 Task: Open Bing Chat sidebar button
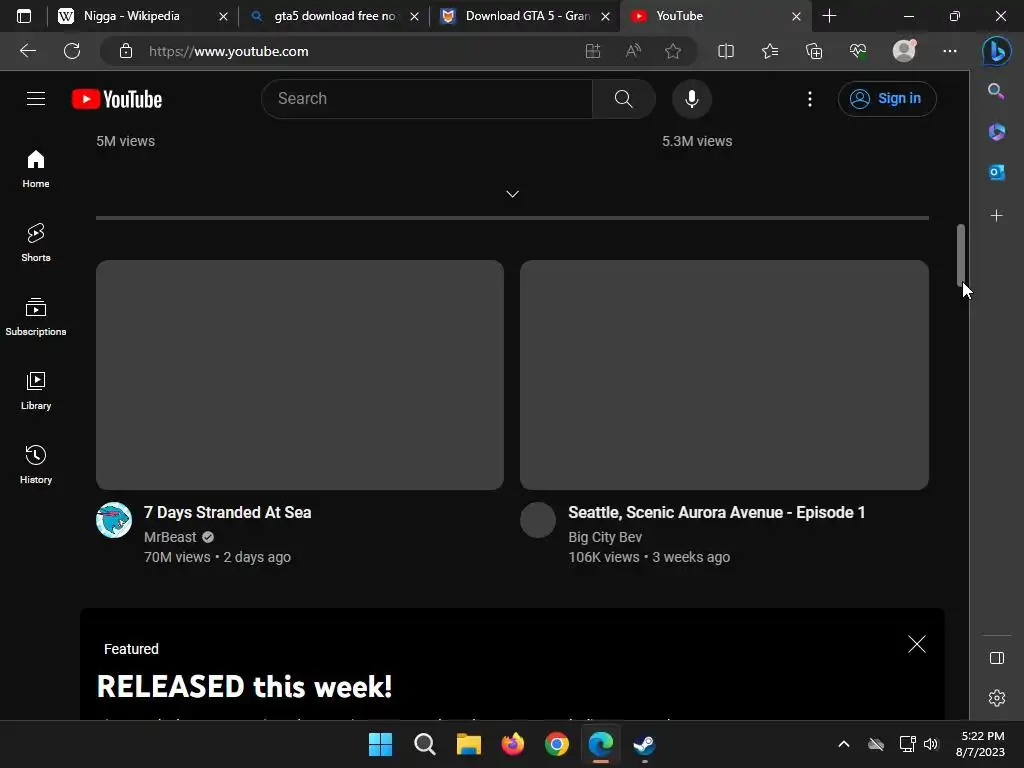point(997,51)
